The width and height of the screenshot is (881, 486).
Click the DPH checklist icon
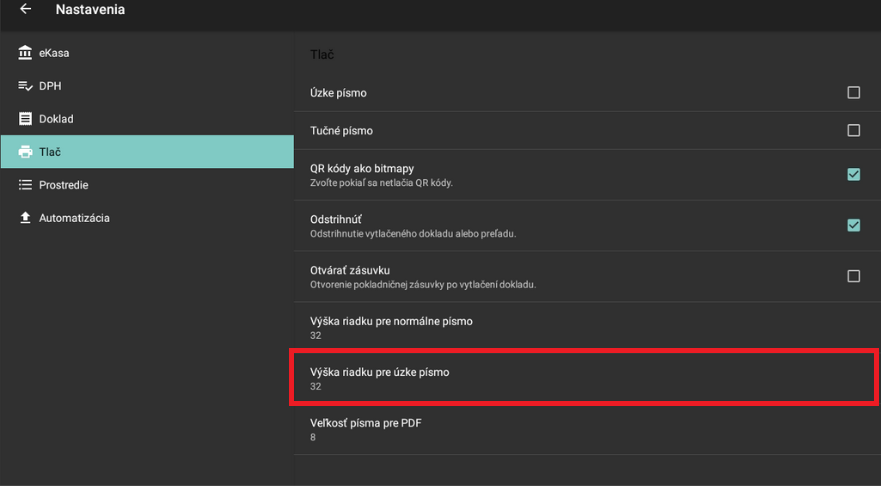point(26,86)
